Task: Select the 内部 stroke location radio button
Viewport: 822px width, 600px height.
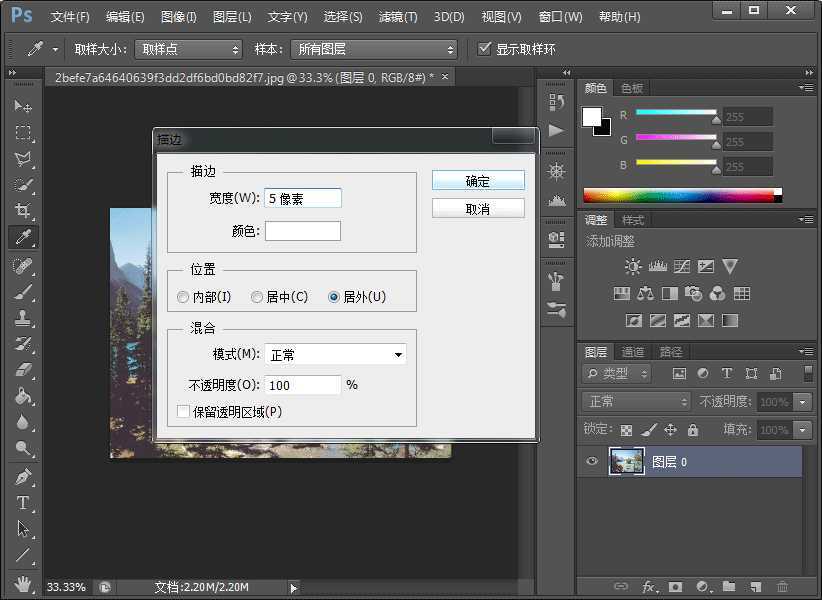Action: coord(183,296)
